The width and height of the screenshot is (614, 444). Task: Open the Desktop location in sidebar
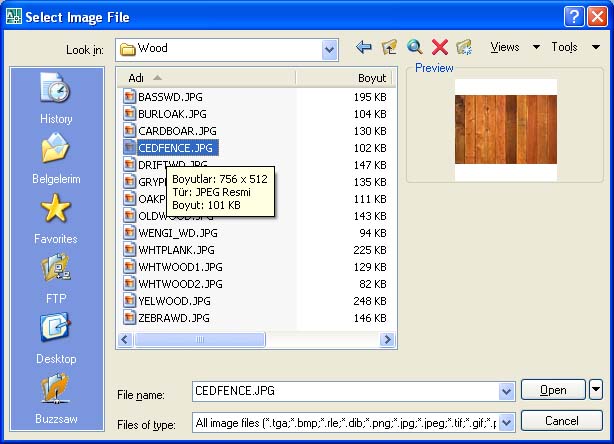click(56, 338)
